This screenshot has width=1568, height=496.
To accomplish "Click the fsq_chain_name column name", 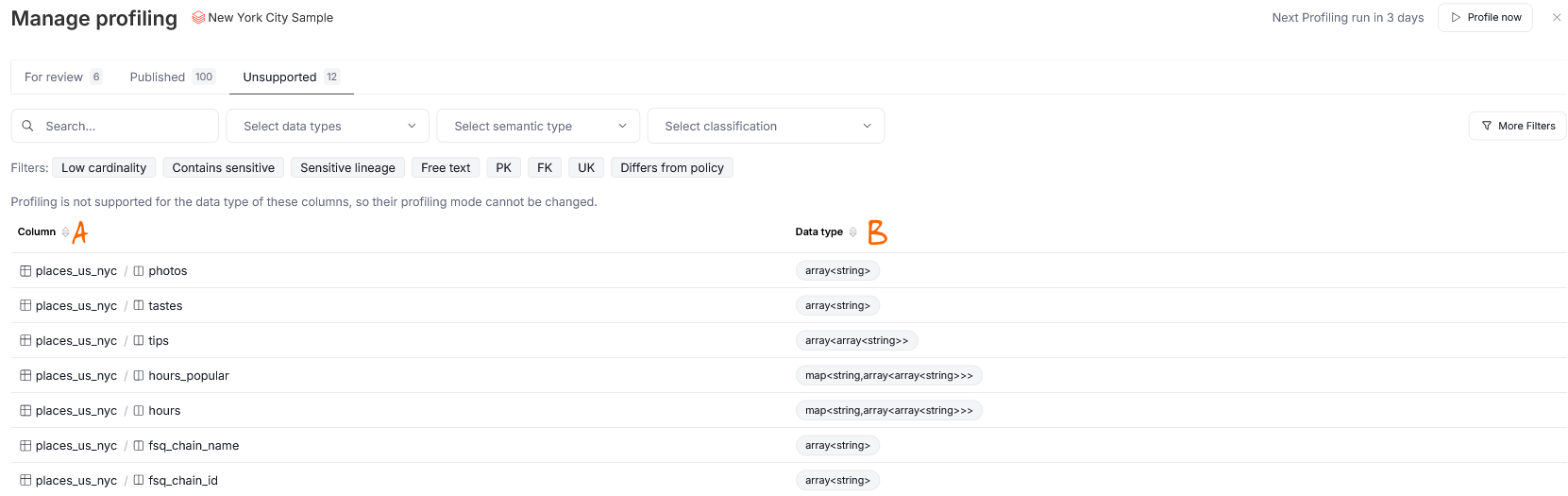I will coord(194,446).
